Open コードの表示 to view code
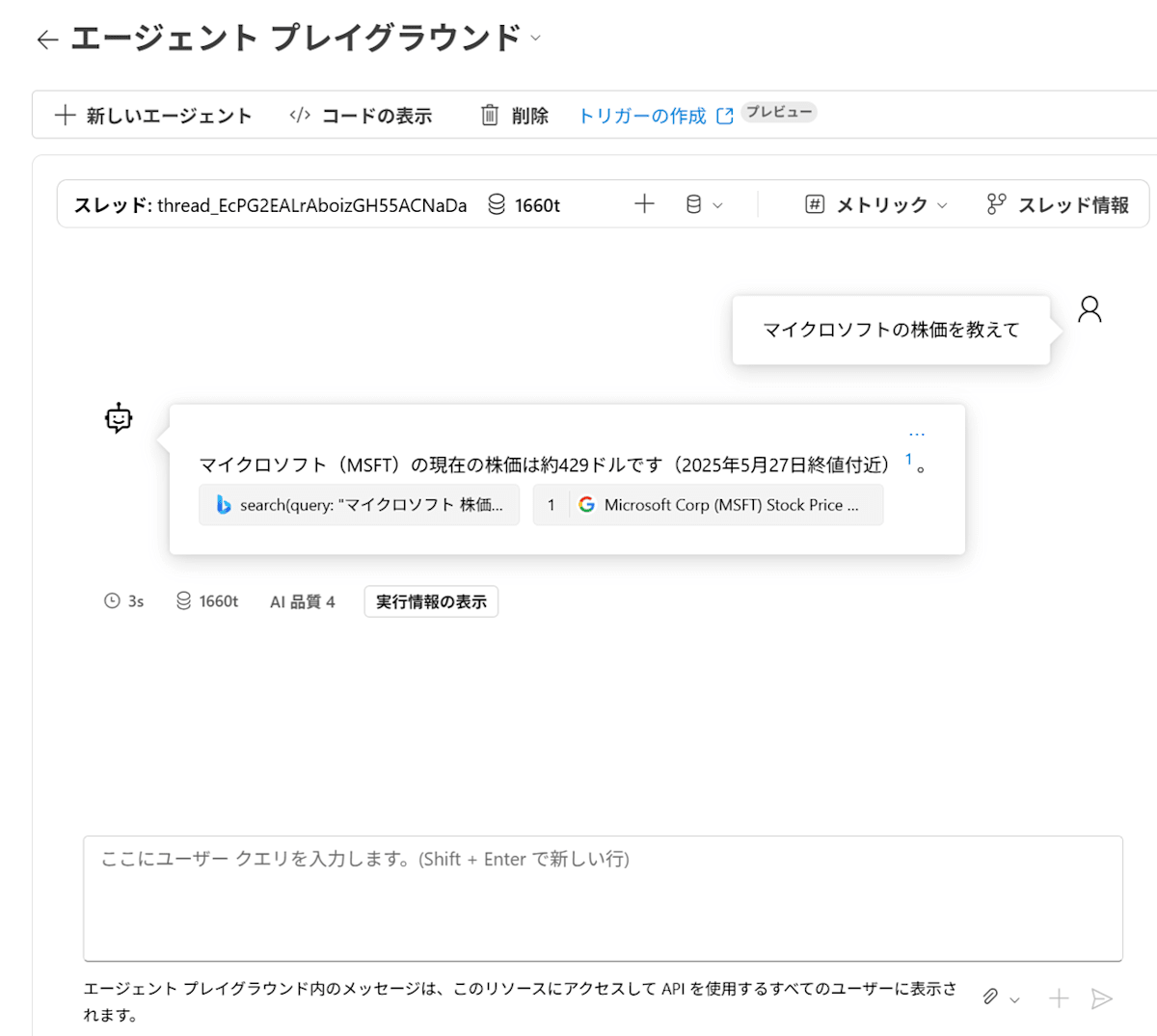This screenshot has width=1157, height=1036. pyautogui.click(x=361, y=116)
